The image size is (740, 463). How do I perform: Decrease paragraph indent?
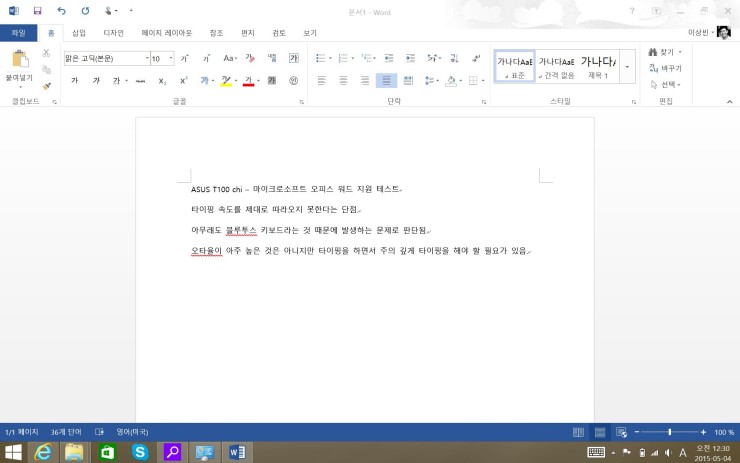(x=389, y=58)
